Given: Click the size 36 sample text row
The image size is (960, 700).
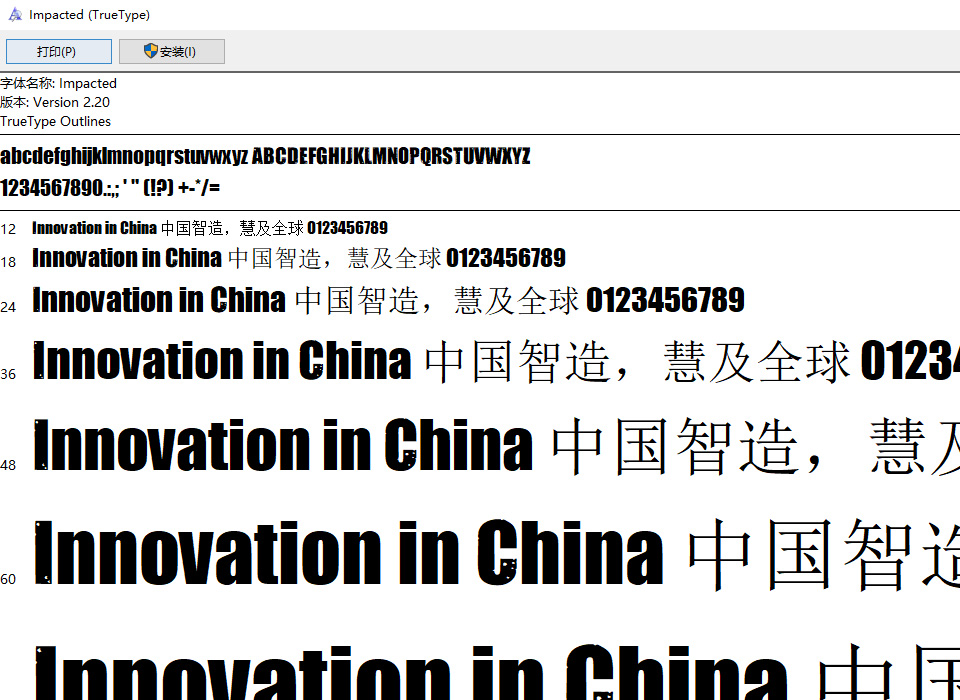Looking at the screenshot, I should (x=496, y=360).
